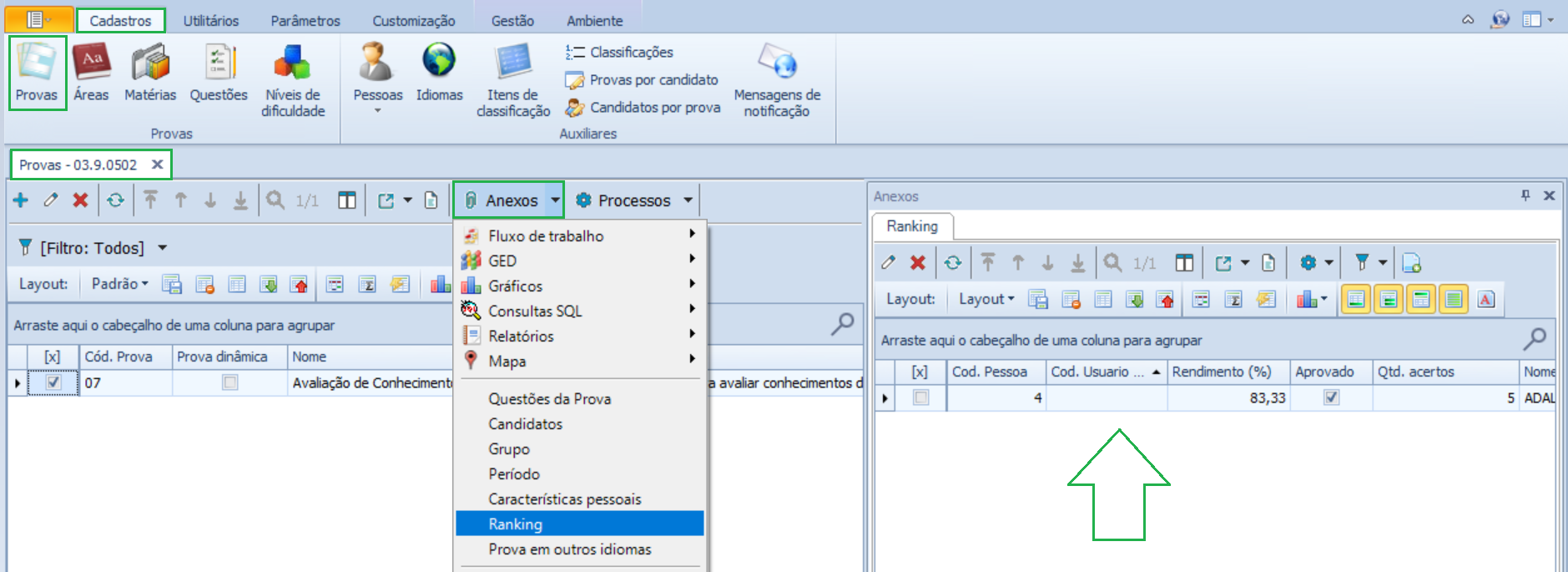1568x572 pixels.
Task: Toggle first yellow highlighted layout button
Action: pos(1357,299)
